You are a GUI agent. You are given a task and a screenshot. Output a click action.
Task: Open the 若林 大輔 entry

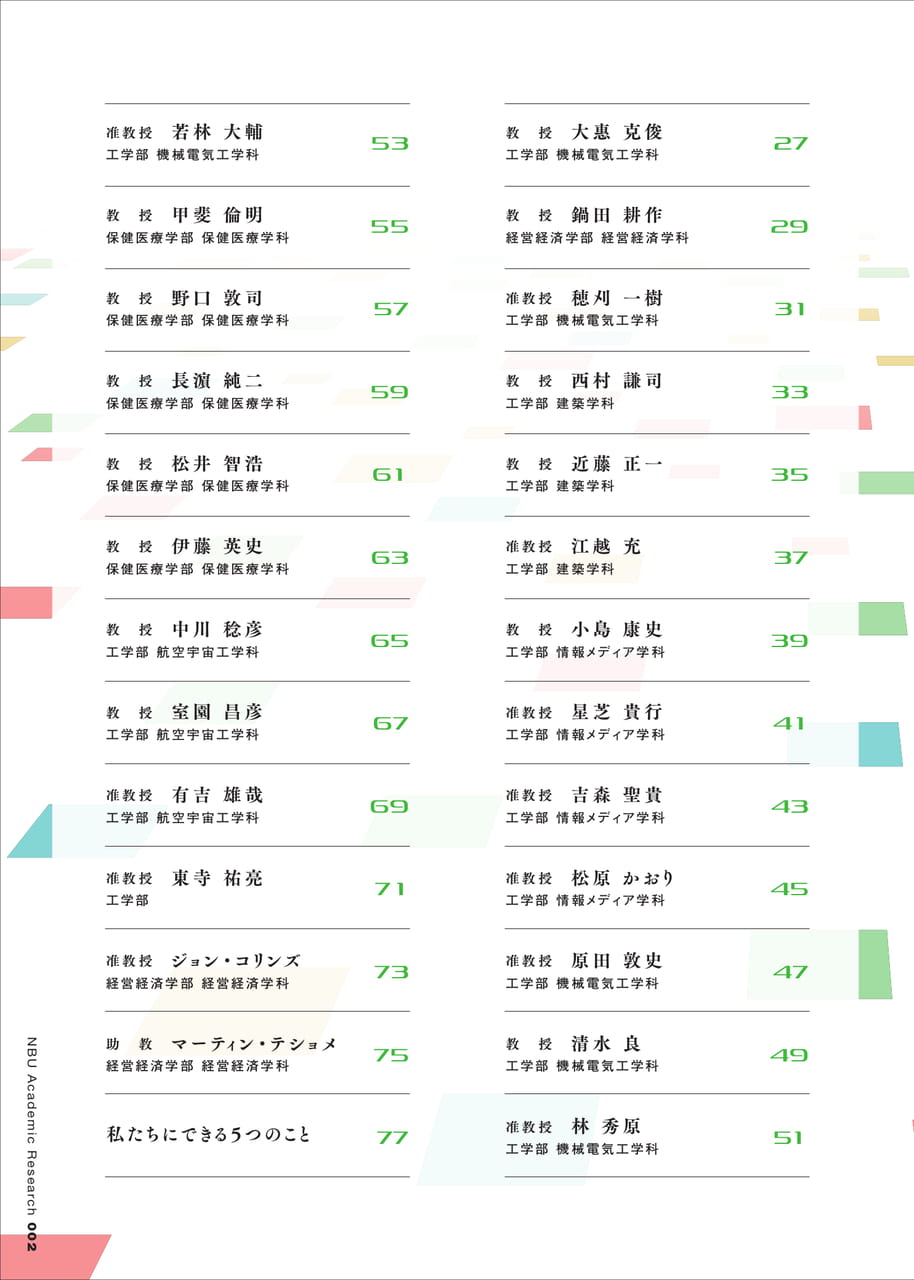click(x=257, y=144)
